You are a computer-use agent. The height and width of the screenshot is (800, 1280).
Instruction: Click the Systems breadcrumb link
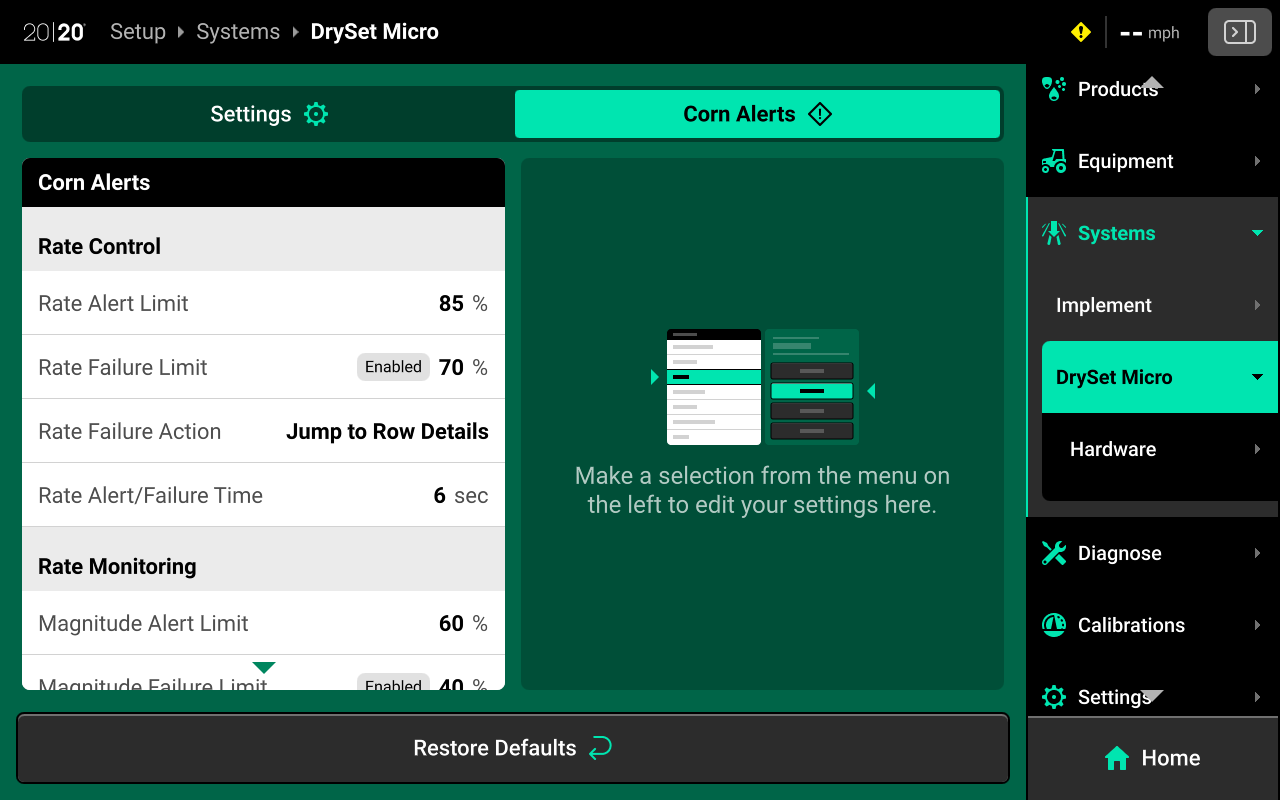click(x=238, y=32)
